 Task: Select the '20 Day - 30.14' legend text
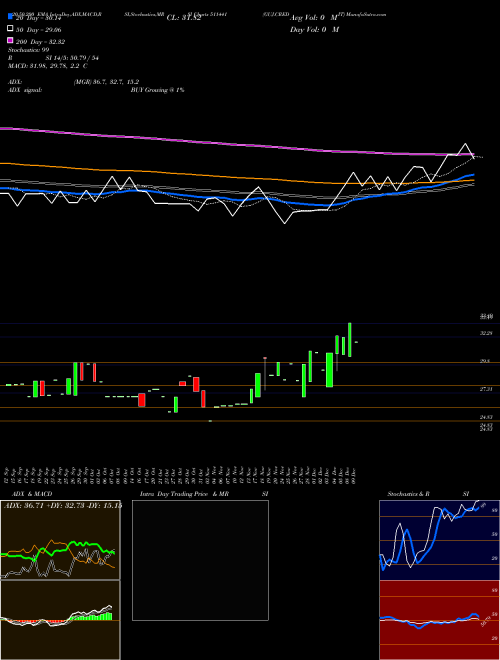(38, 18)
